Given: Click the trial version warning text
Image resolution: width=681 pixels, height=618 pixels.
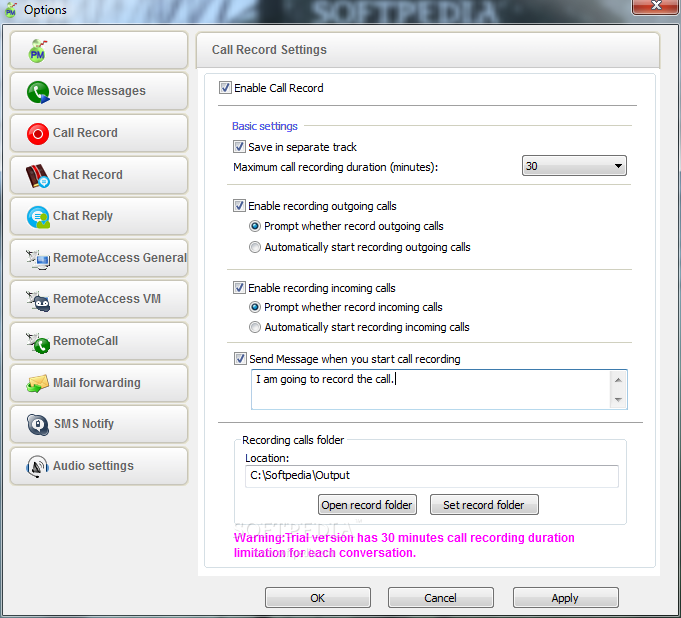Looking at the screenshot, I should click(x=404, y=545).
